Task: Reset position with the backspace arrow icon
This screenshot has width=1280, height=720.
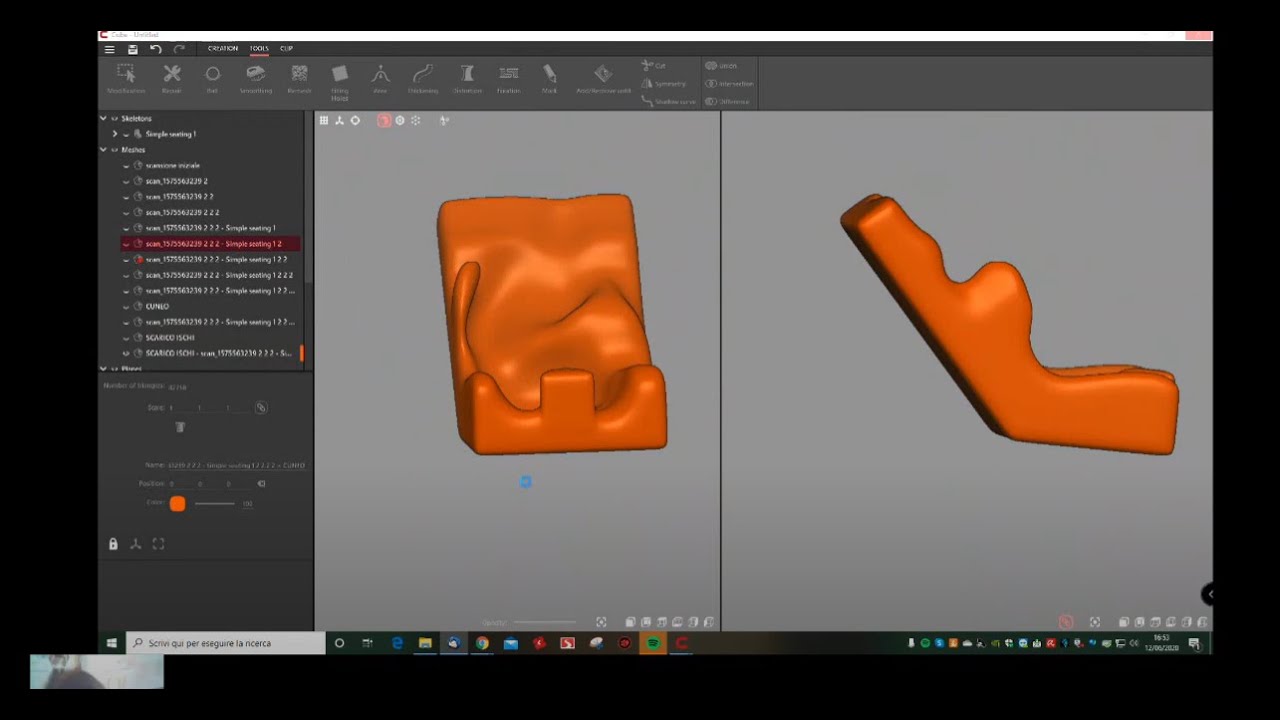Action: (x=261, y=484)
